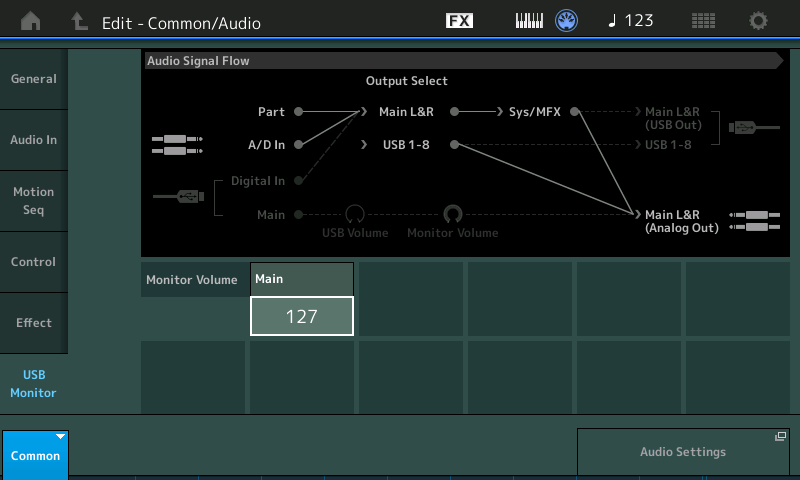The height and width of the screenshot is (480, 800).
Task: Click the tempo note icon 123
Action: click(631, 21)
